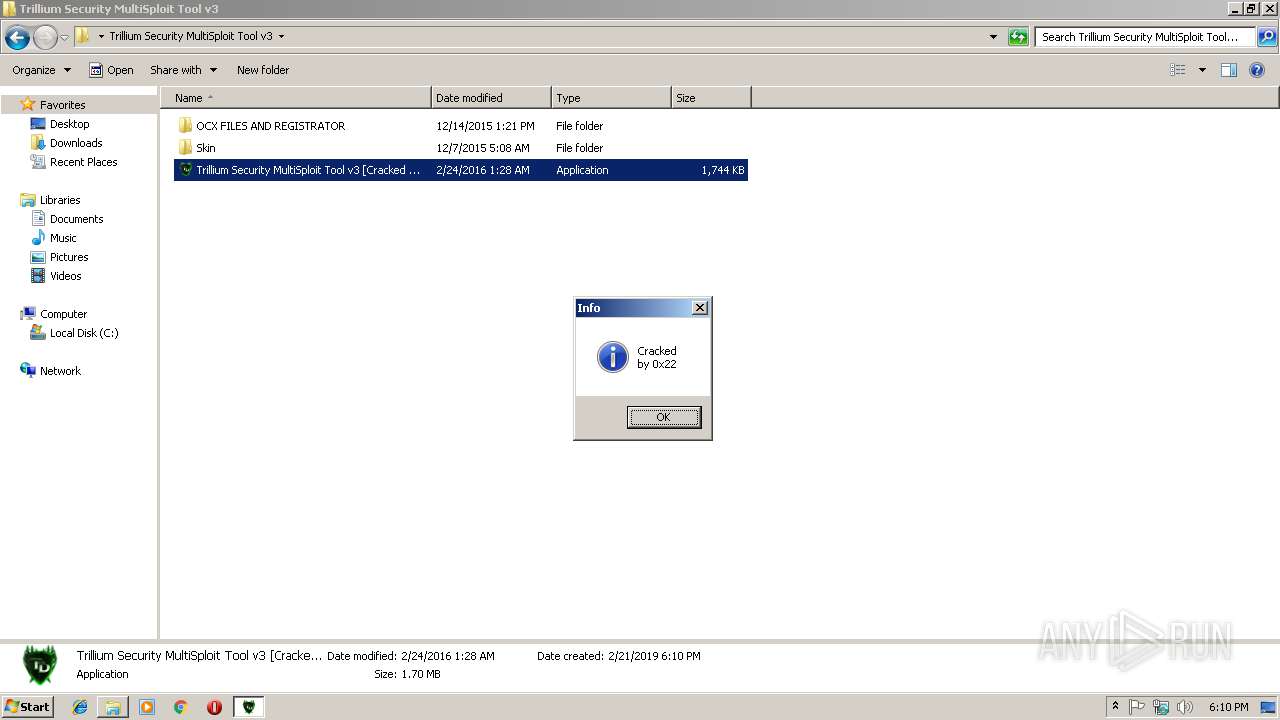Open the Opera taskbar icon
Image resolution: width=1280 pixels, height=720 pixels.
(x=214, y=707)
